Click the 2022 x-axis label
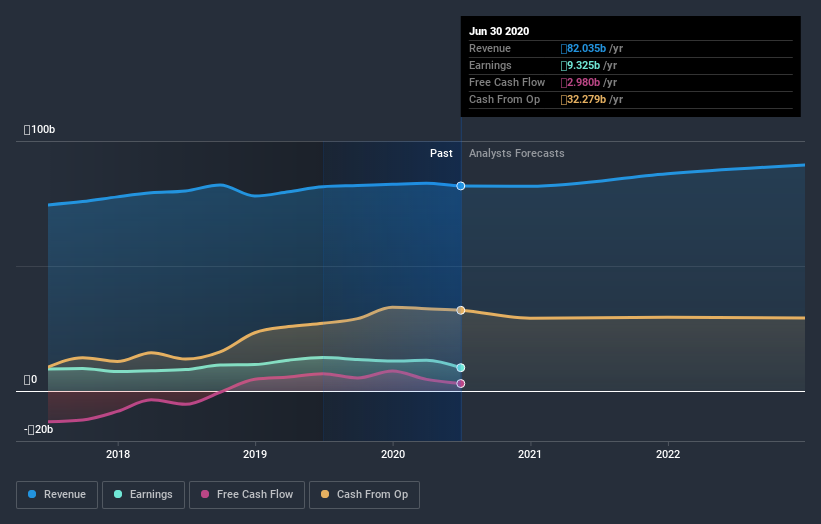Screen dimensions: 821x524 (x=668, y=454)
